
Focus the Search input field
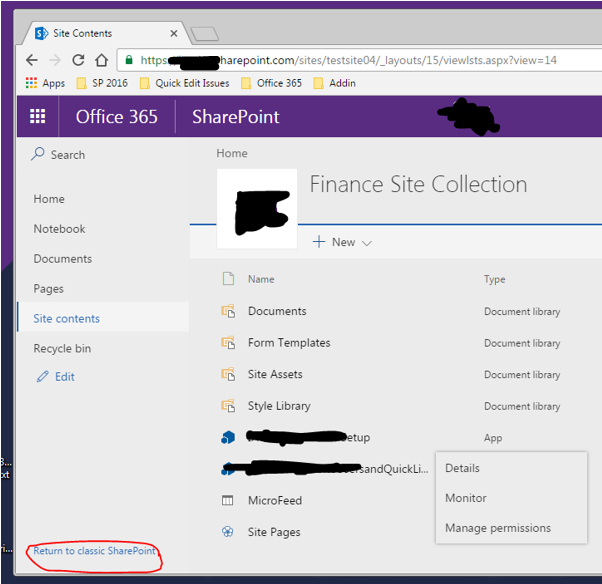click(x=104, y=155)
